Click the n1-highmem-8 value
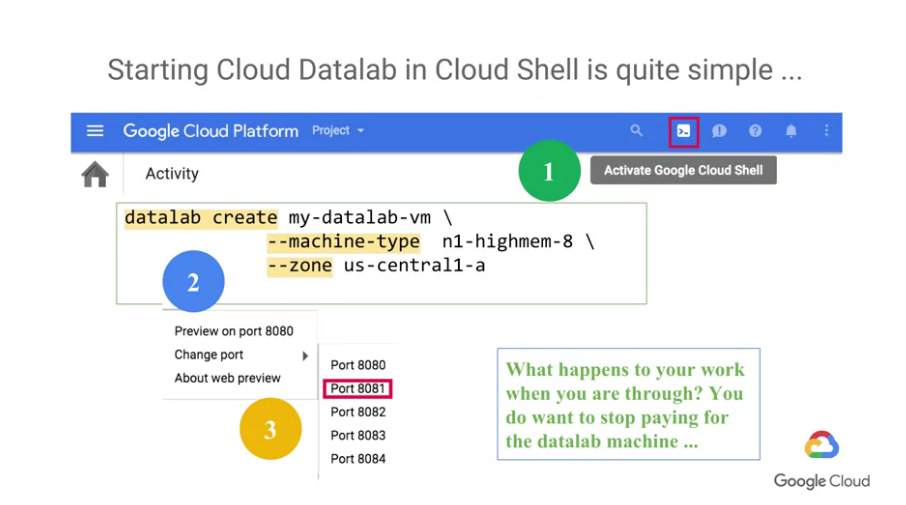The width and height of the screenshot is (906, 505). coord(507,242)
